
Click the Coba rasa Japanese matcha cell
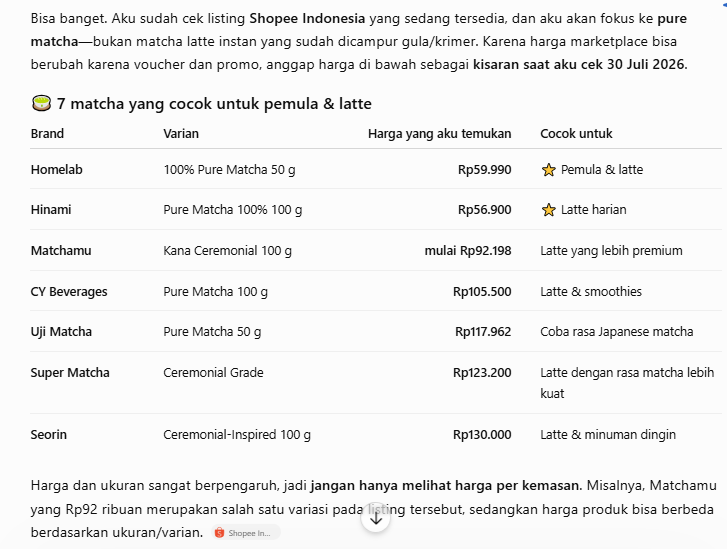click(617, 332)
